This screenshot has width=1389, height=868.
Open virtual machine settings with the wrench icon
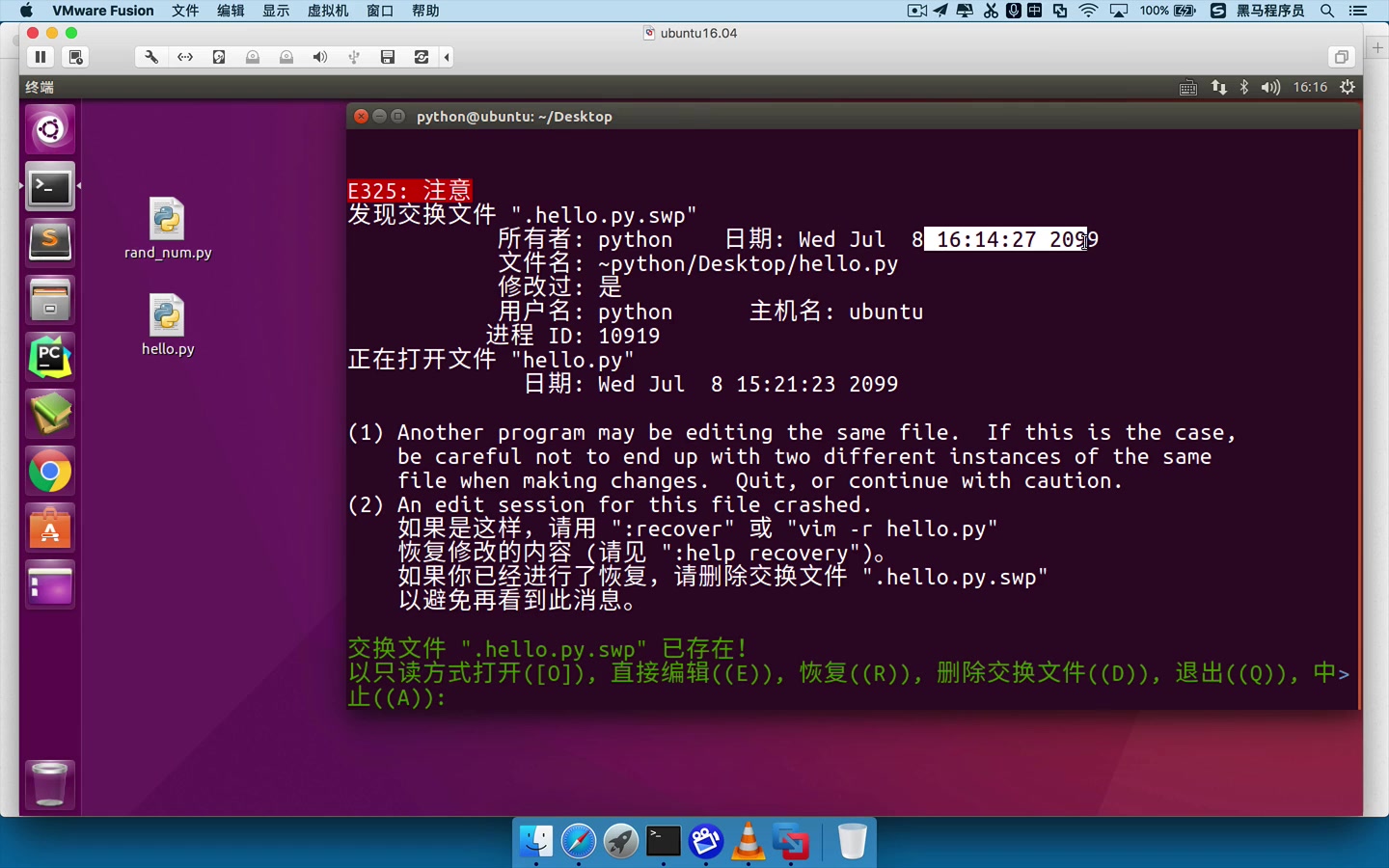150,57
